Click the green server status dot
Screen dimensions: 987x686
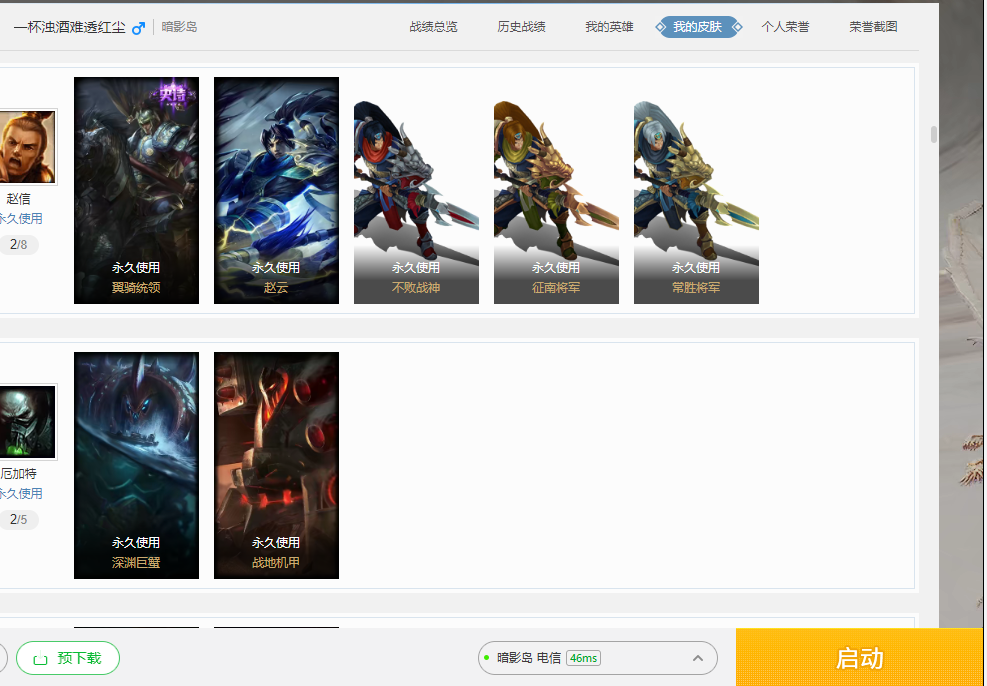(x=487, y=658)
